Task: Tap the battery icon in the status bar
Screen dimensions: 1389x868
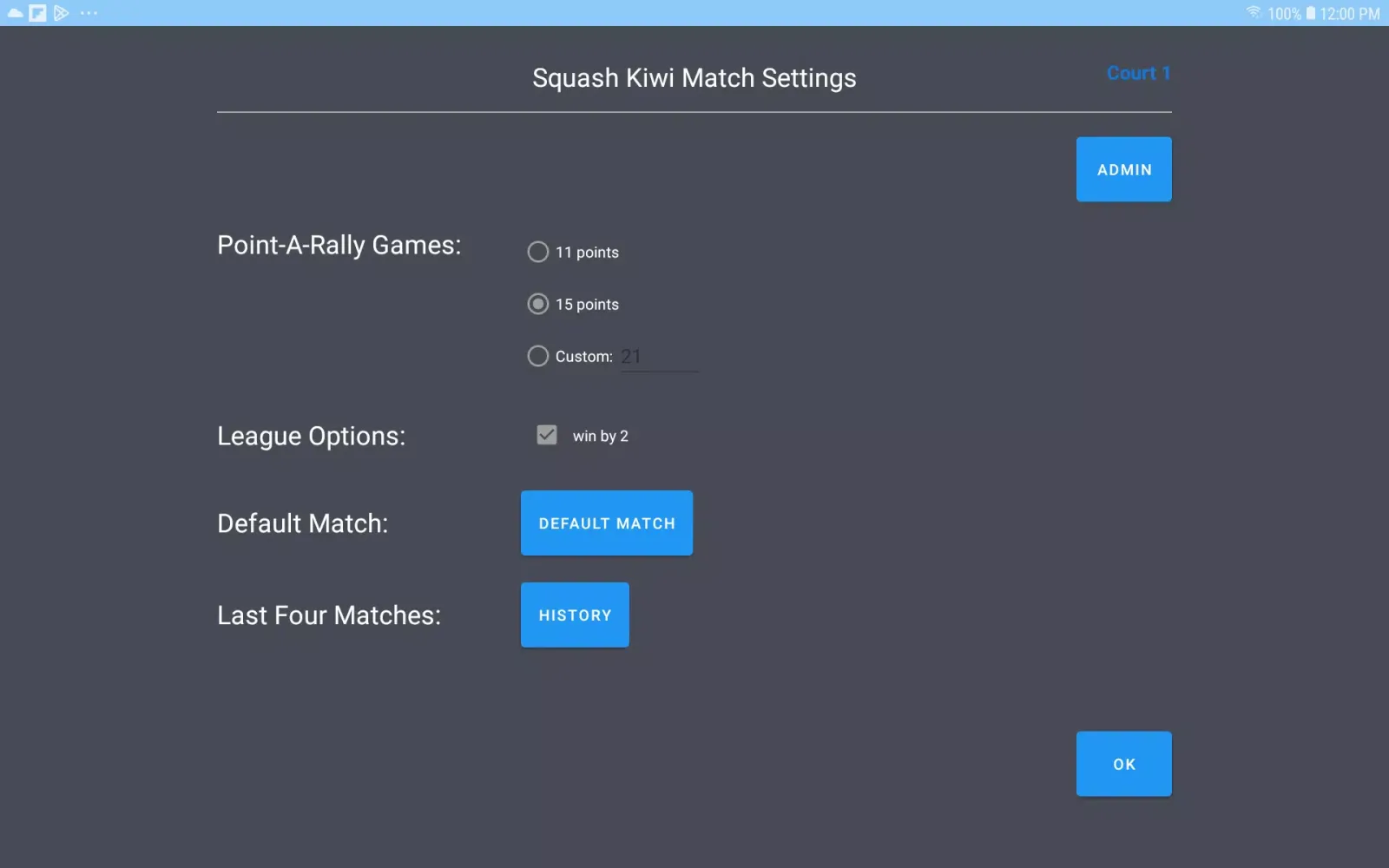Action: point(1311,13)
